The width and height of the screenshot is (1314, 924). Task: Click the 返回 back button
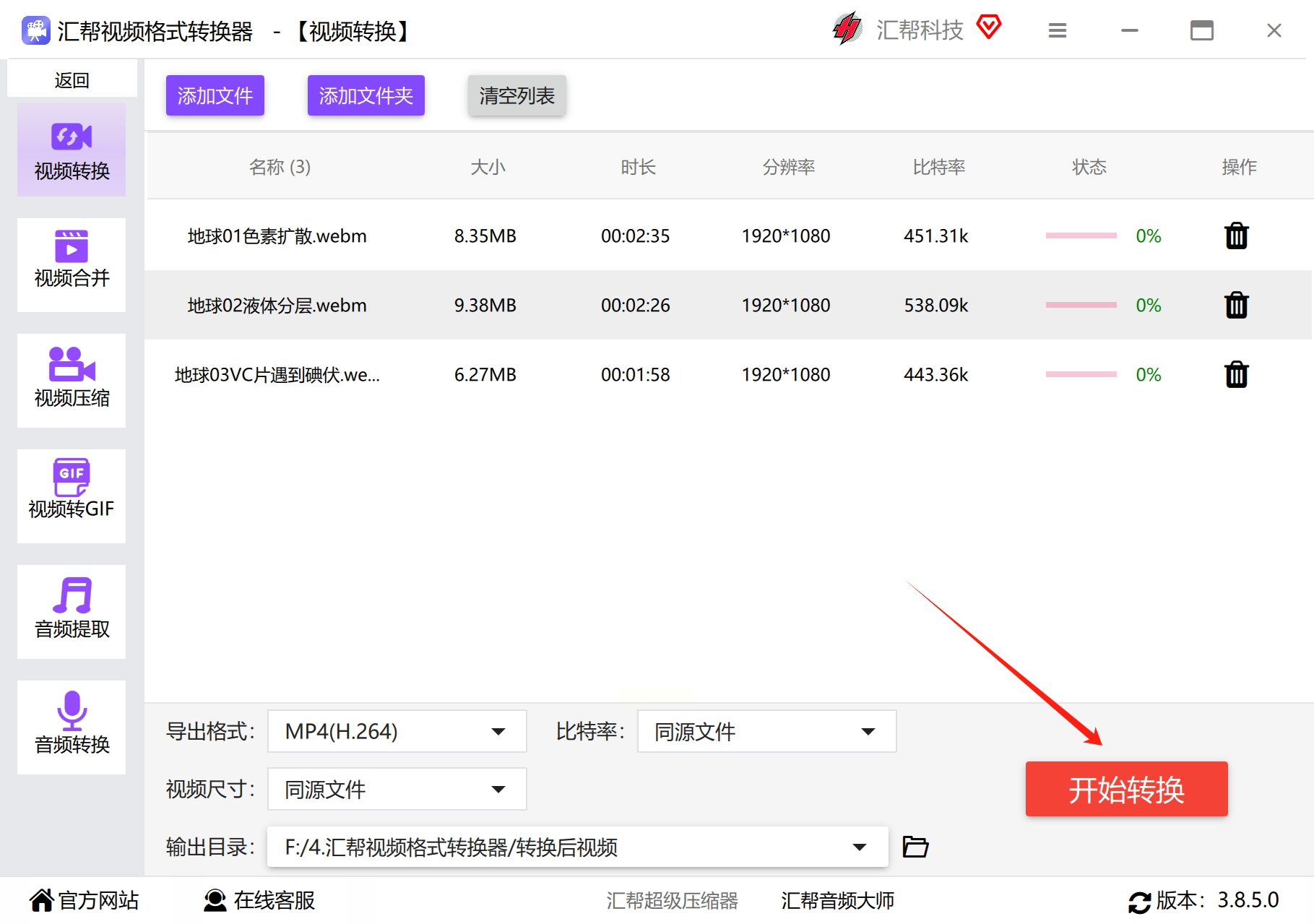tap(72, 79)
